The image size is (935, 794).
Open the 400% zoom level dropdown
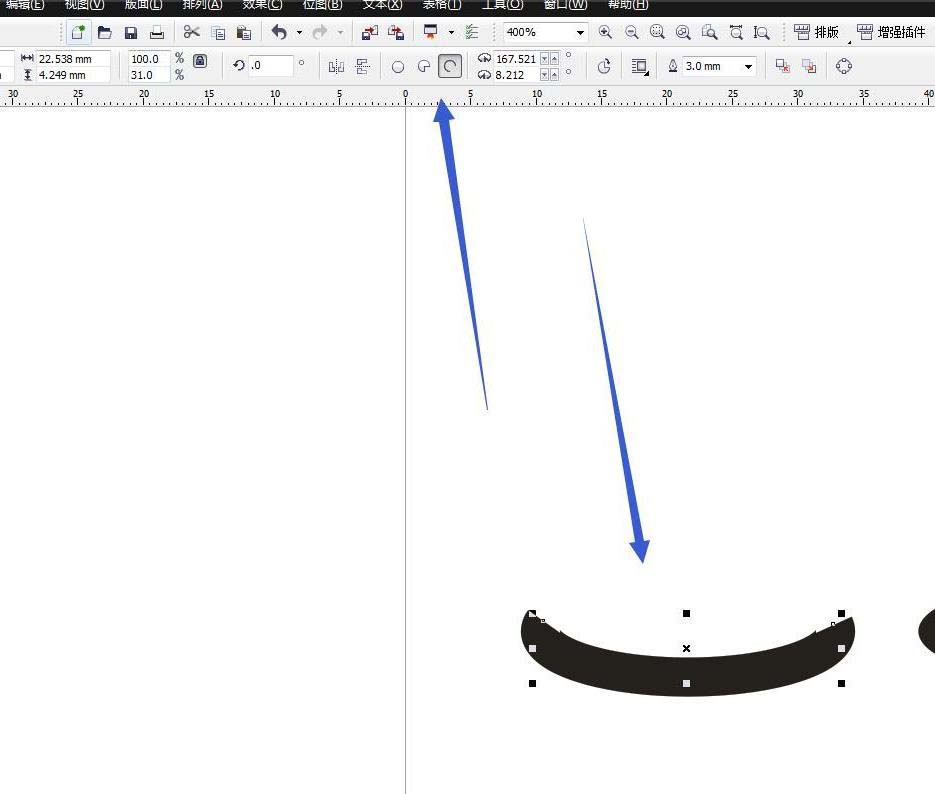[580, 33]
